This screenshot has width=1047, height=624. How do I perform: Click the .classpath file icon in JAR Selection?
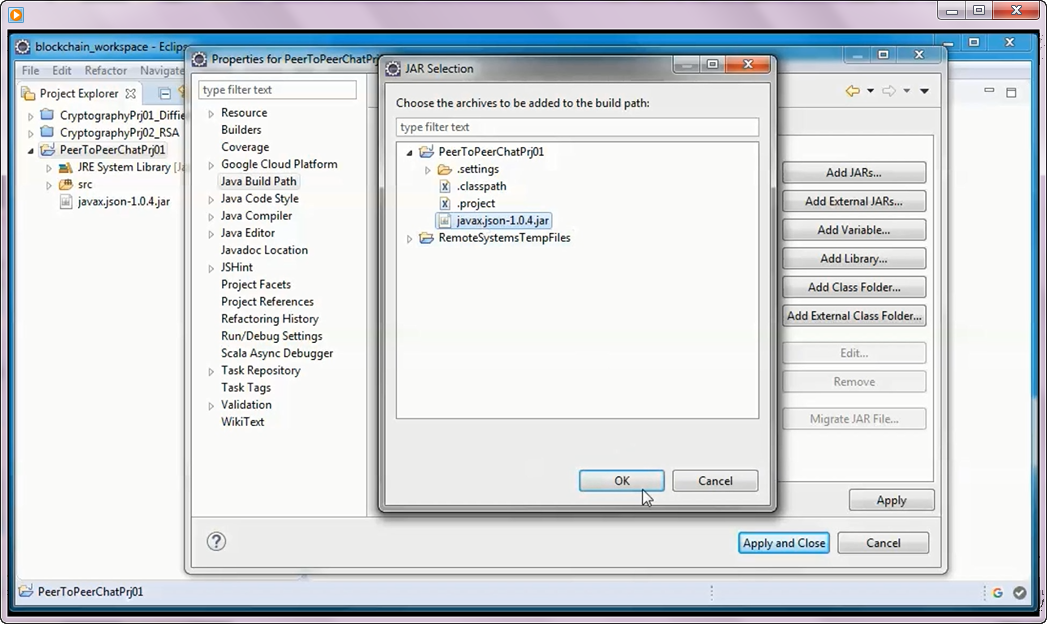point(444,186)
